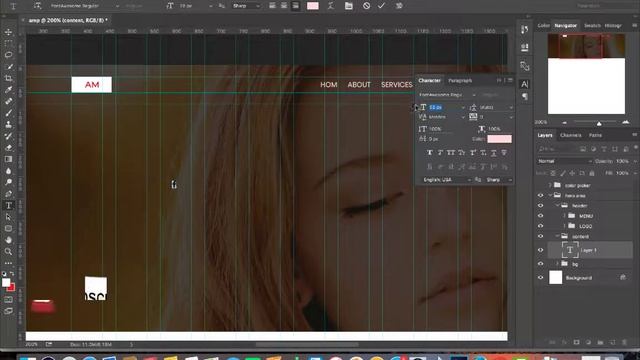Select the Move tool
This screenshot has width=640, height=360.
8,32
